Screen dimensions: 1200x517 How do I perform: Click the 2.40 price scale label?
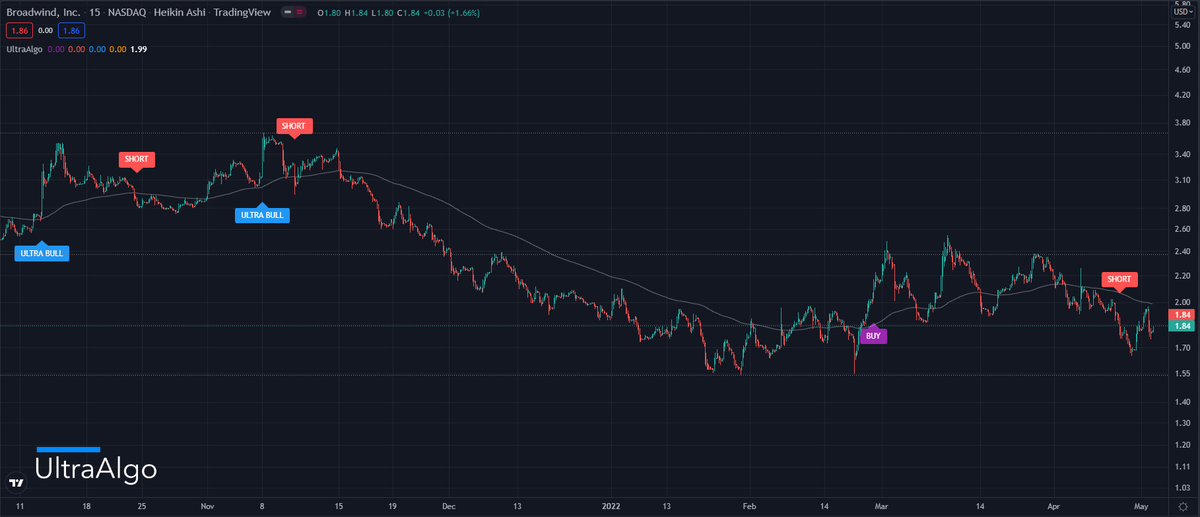tap(1182, 251)
